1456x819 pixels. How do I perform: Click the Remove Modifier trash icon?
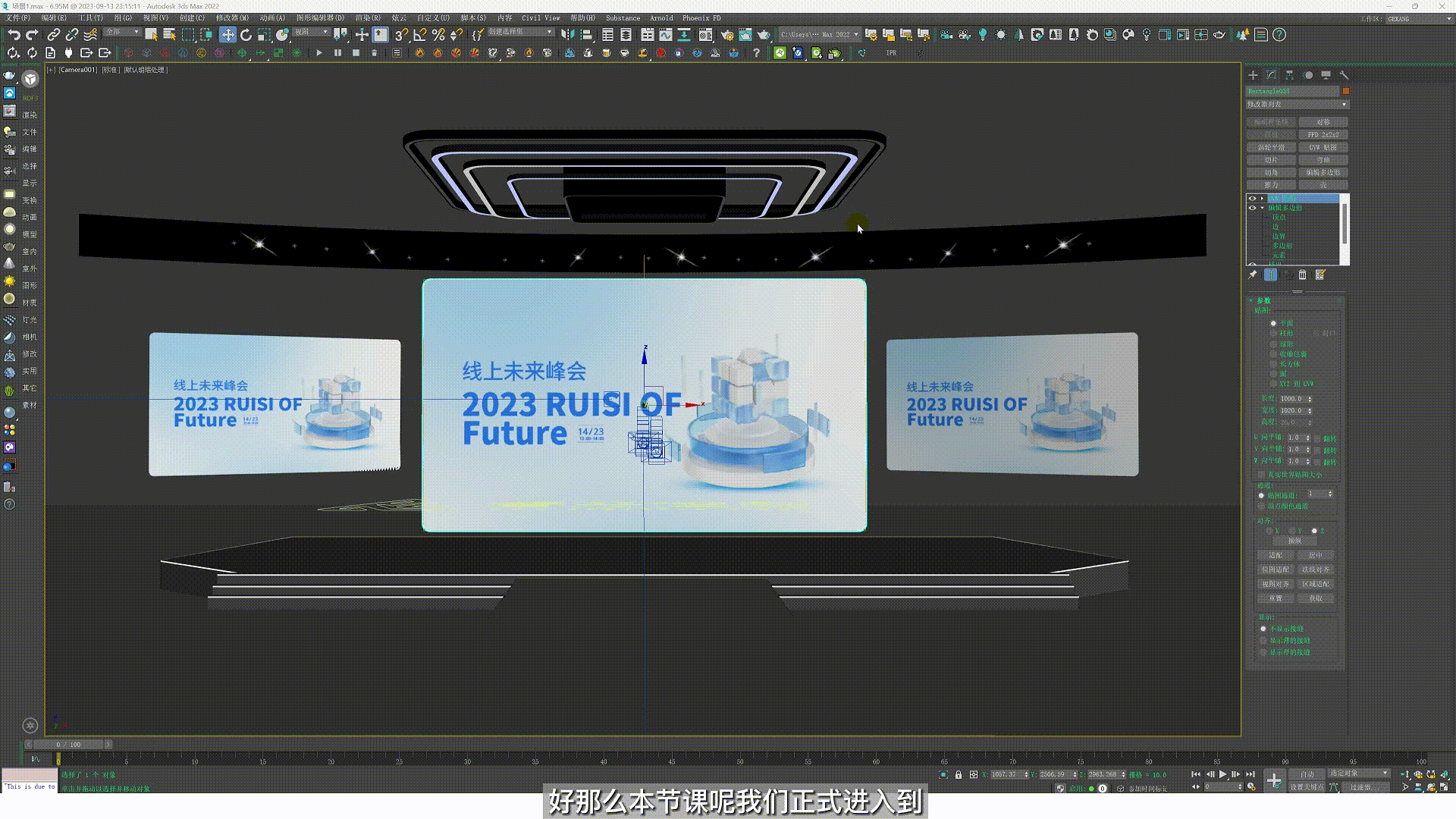pyautogui.click(x=1303, y=275)
